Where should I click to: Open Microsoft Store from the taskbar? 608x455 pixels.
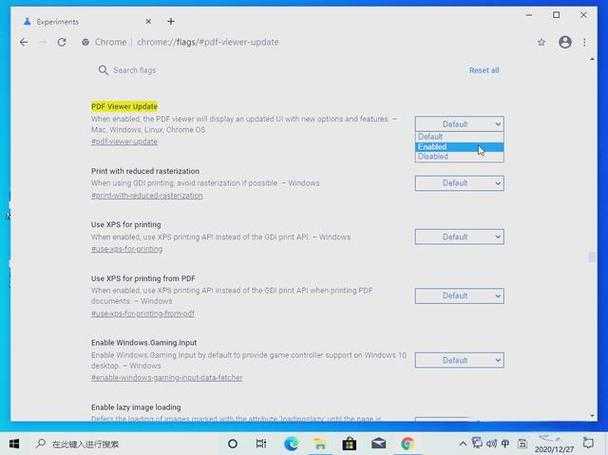pos(349,444)
